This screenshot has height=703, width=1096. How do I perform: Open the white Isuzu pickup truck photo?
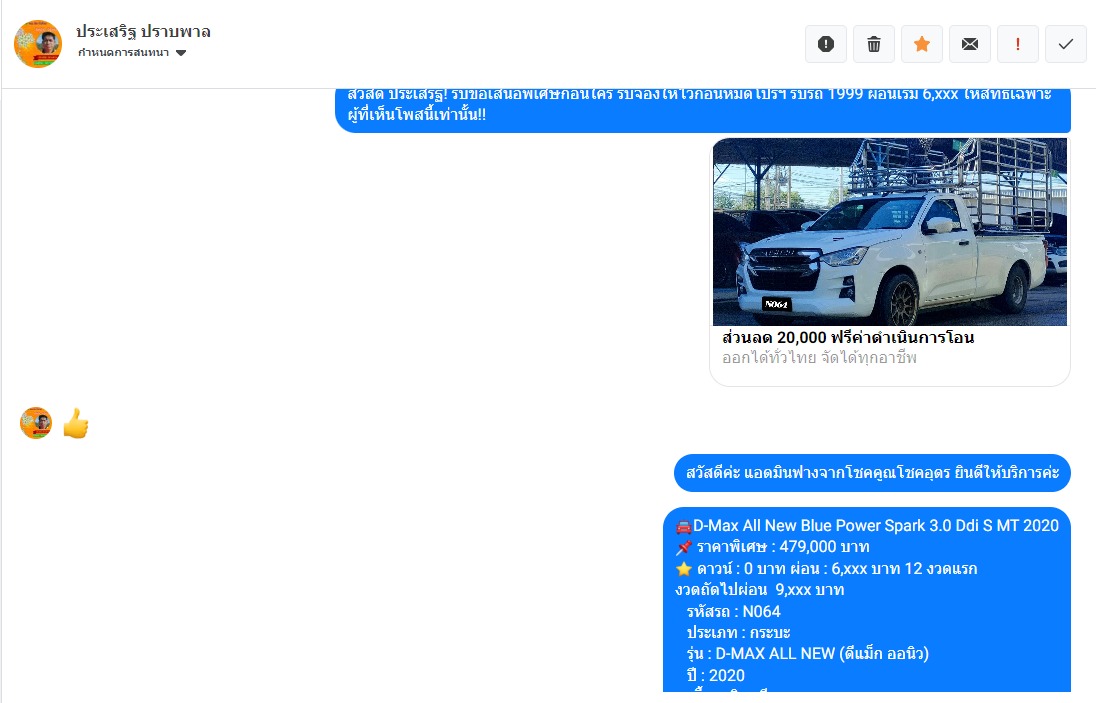(890, 231)
